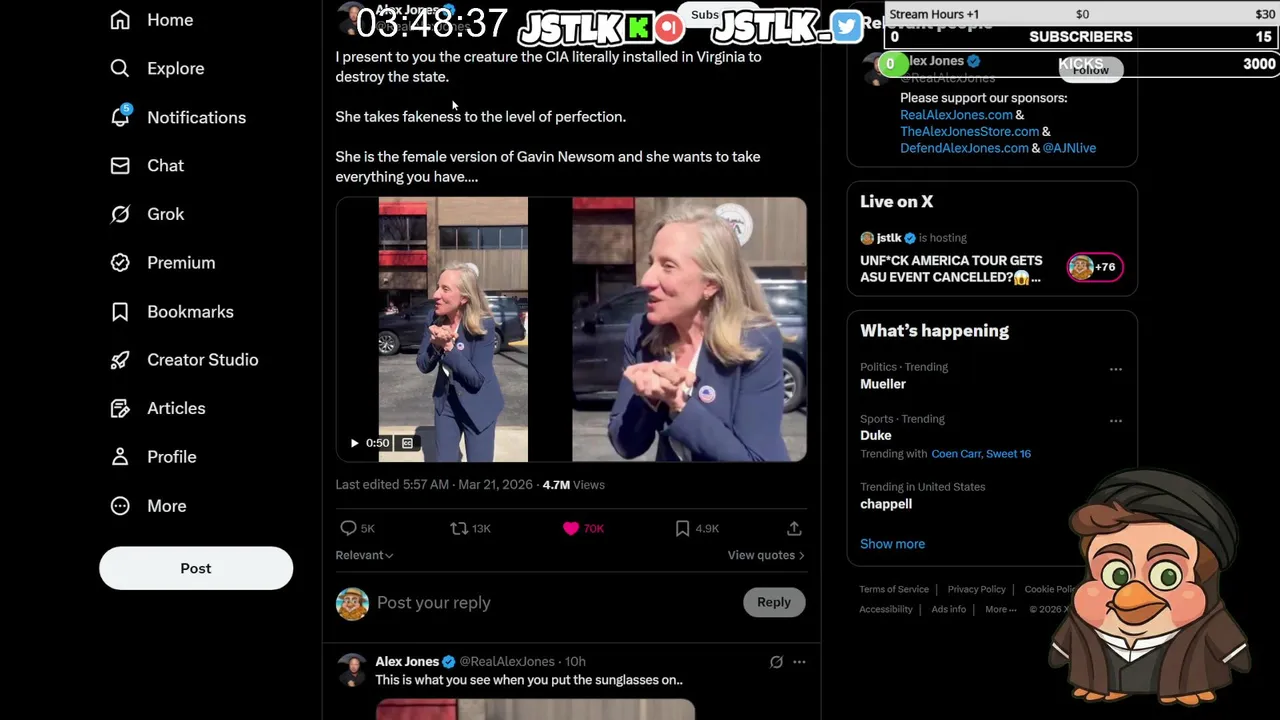Image resolution: width=1280 pixels, height=720 pixels.
Task: Open more options for Duke trend
Action: point(1115,421)
